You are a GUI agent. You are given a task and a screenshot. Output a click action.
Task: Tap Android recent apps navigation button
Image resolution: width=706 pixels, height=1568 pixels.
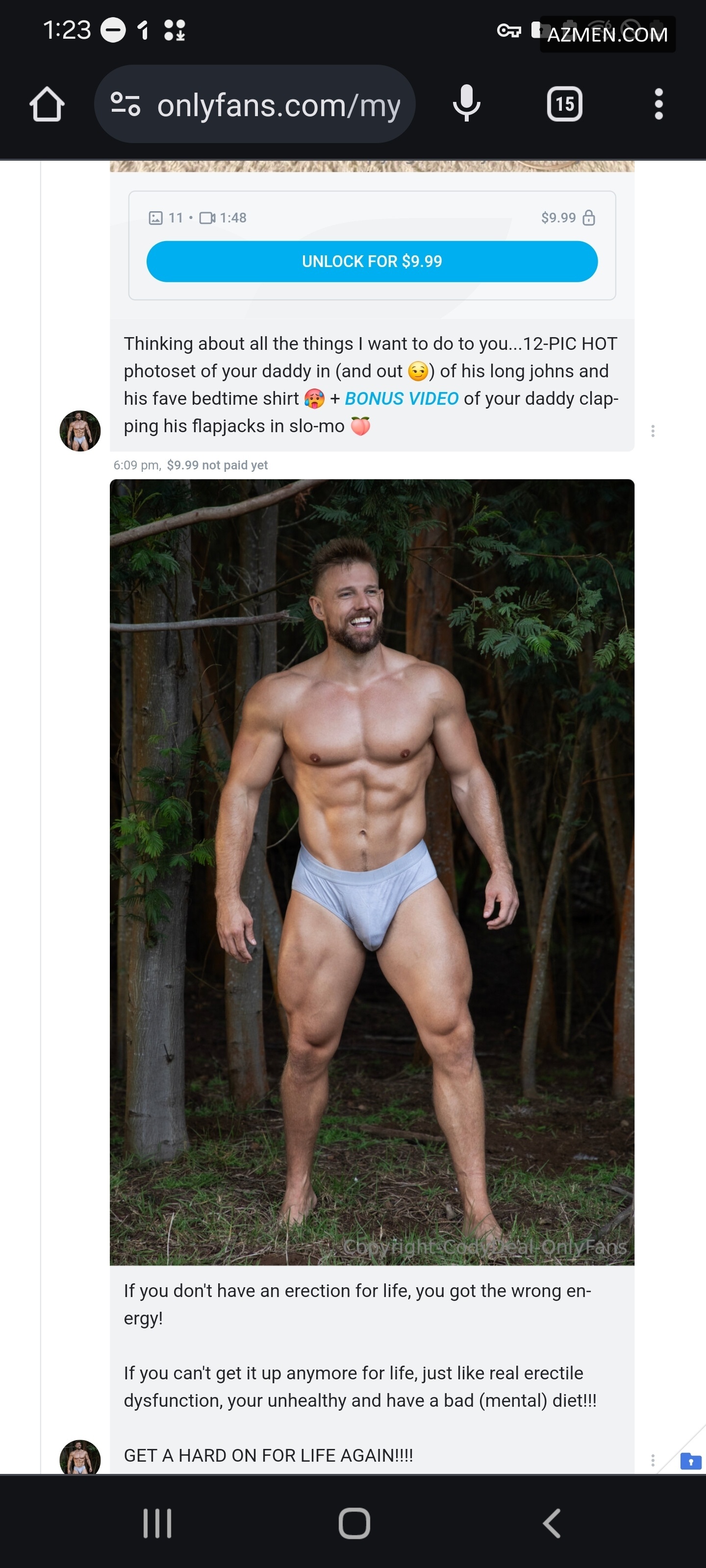pyautogui.click(x=157, y=1523)
